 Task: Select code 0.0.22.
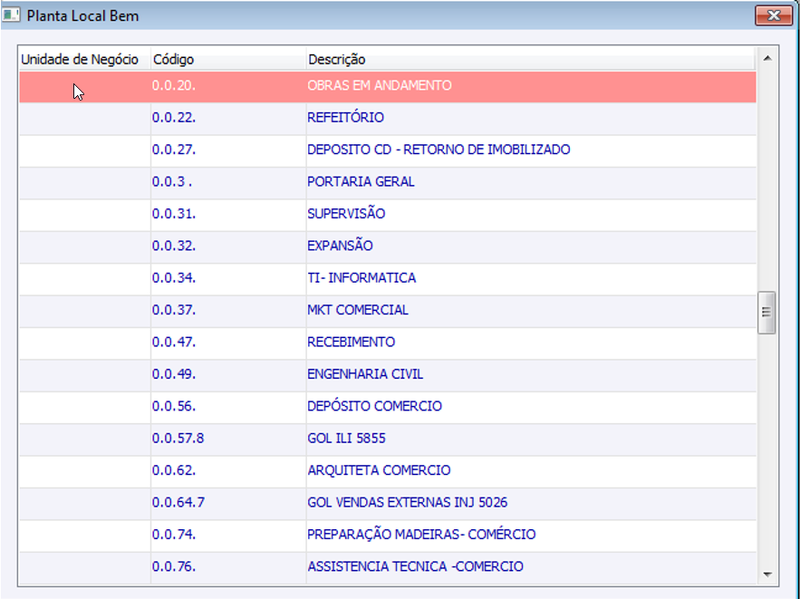pyautogui.click(x=173, y=118)
